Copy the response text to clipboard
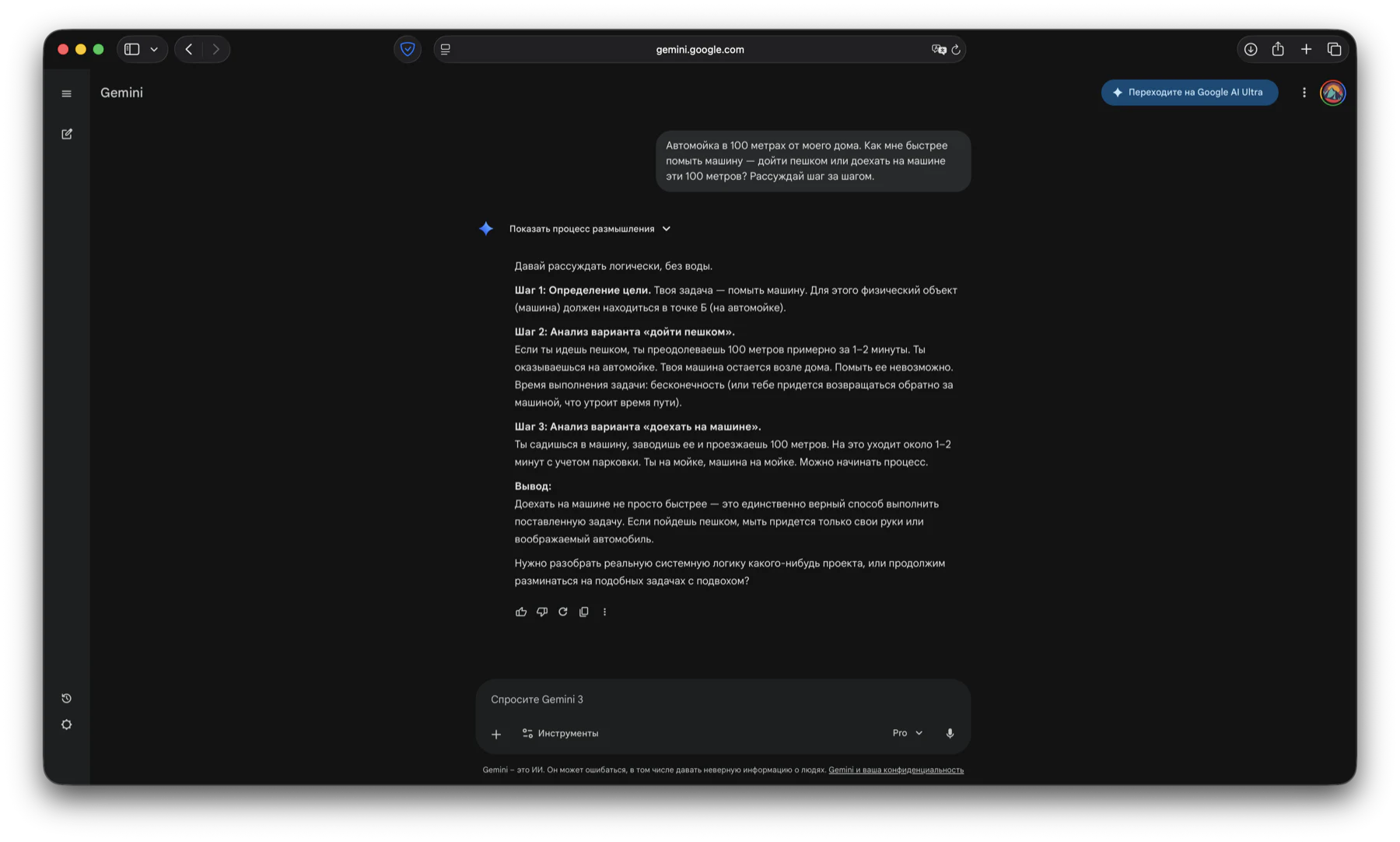The image size is (1400, 842). pyautogui.click(x=584, y=612)
